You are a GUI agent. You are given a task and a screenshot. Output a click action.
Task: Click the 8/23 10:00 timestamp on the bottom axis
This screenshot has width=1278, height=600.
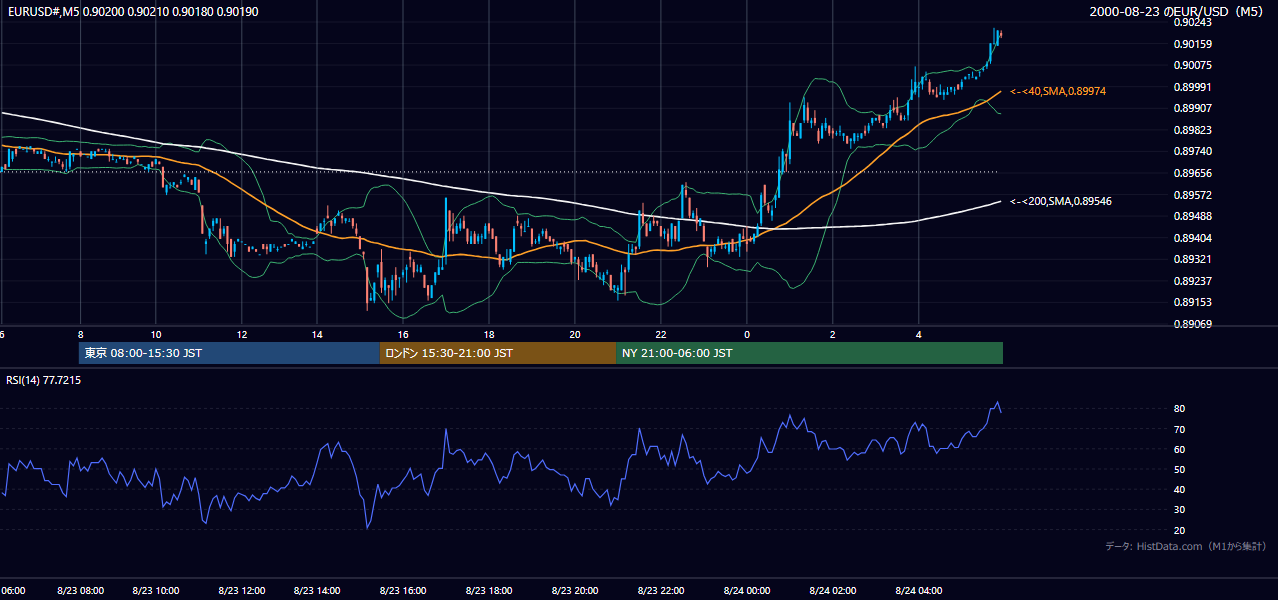[x=156, y=591]
